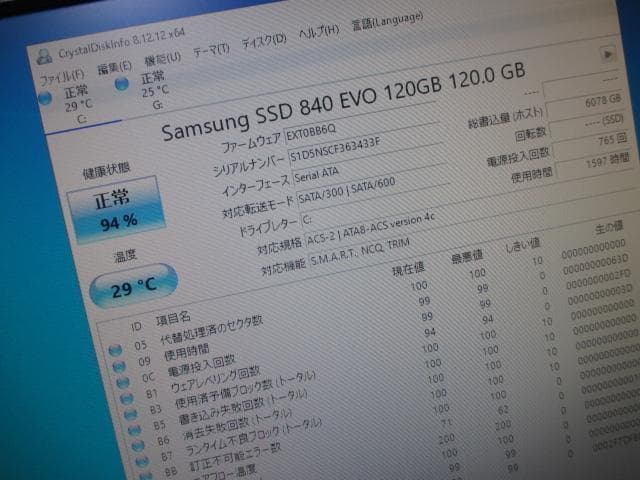Open the 機能(U) menu

click(x=162, y=59)
